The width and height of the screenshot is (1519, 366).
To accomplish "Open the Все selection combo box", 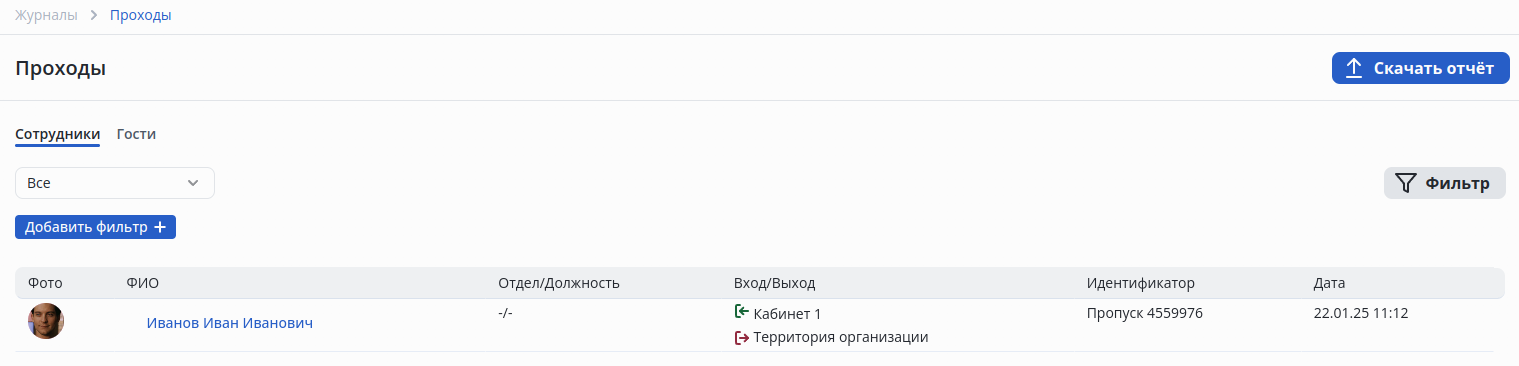I will (x=115, y=183).
